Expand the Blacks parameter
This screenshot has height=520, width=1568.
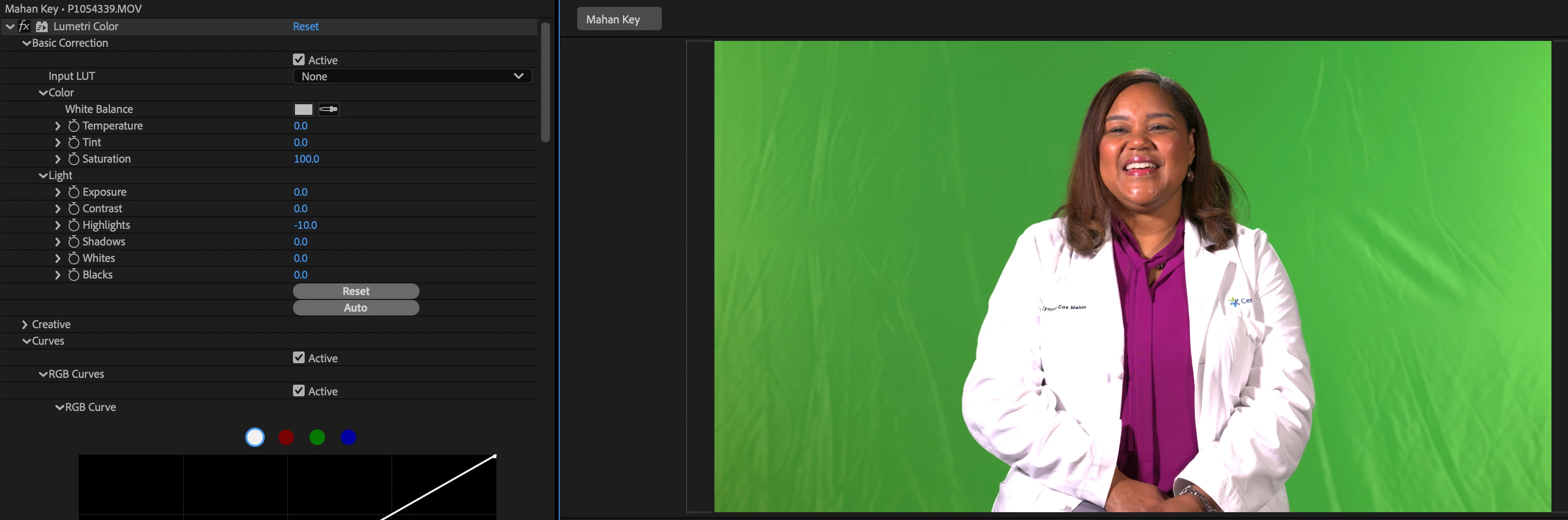(x=58, y=275)
